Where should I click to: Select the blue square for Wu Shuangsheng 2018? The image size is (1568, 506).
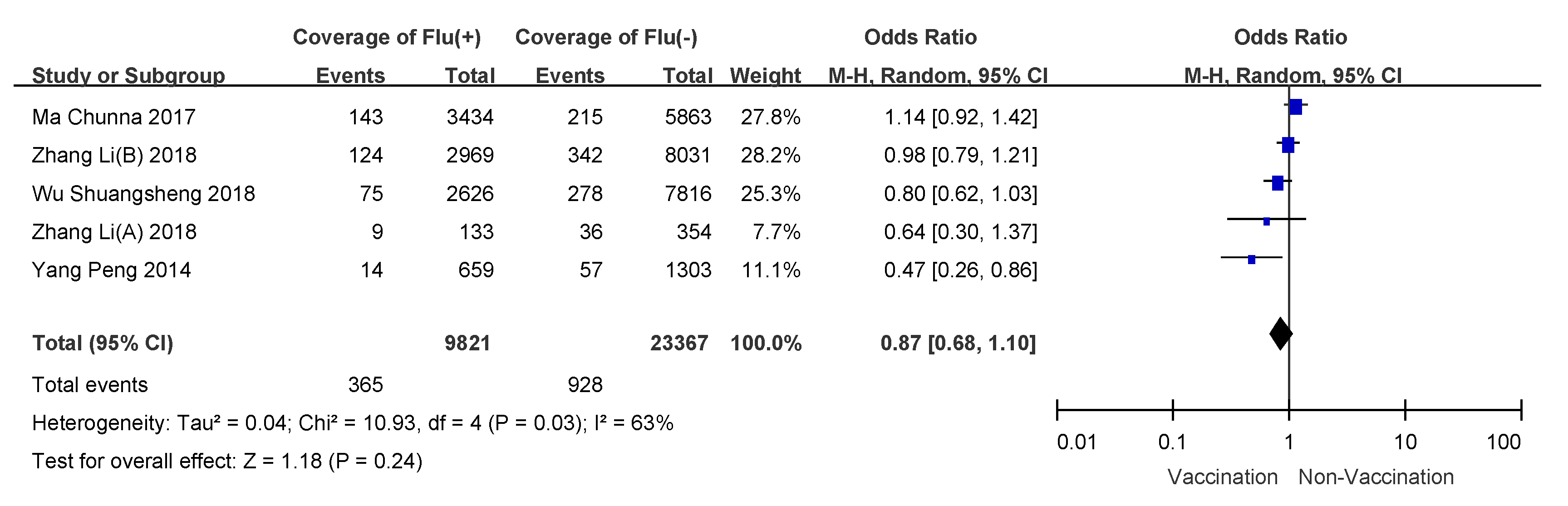tap(1278, 183)
